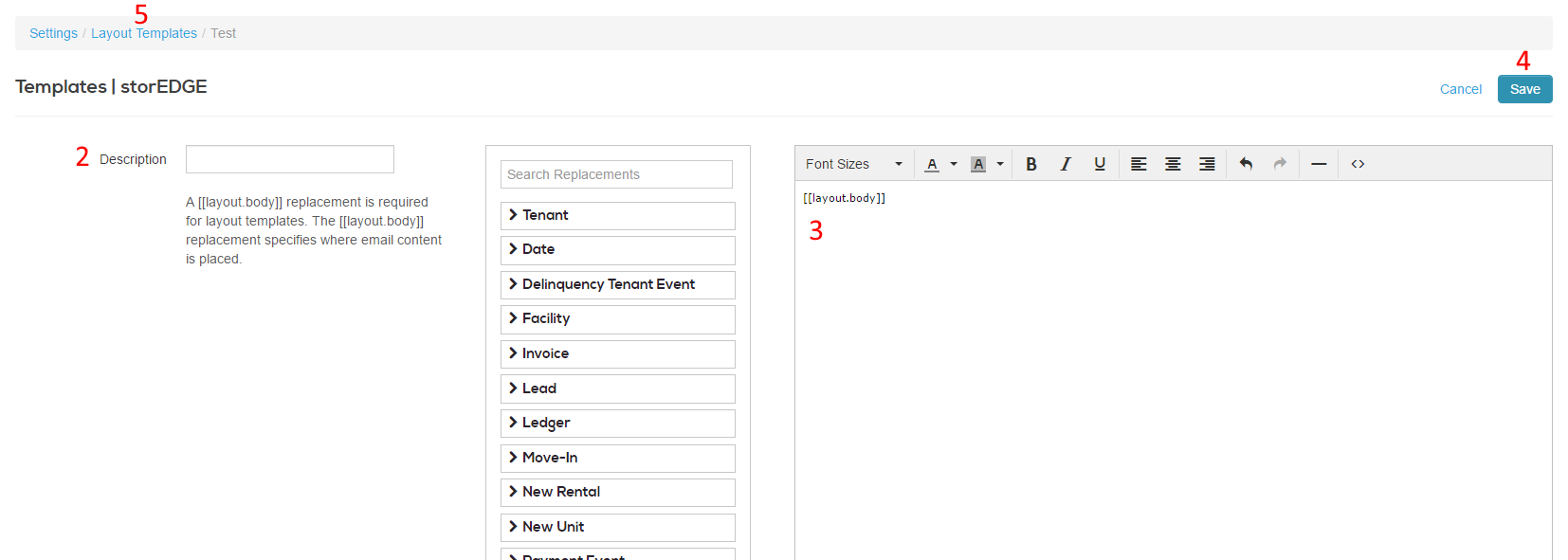Expand the Move-In section
Viewport: 1568px width, 560px height.
click(617, 458)
